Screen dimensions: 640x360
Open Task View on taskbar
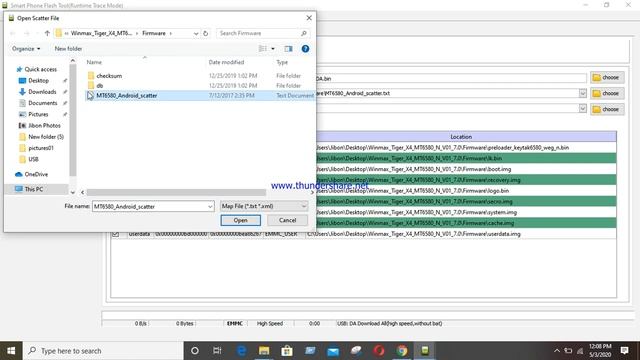pos(217,351)
